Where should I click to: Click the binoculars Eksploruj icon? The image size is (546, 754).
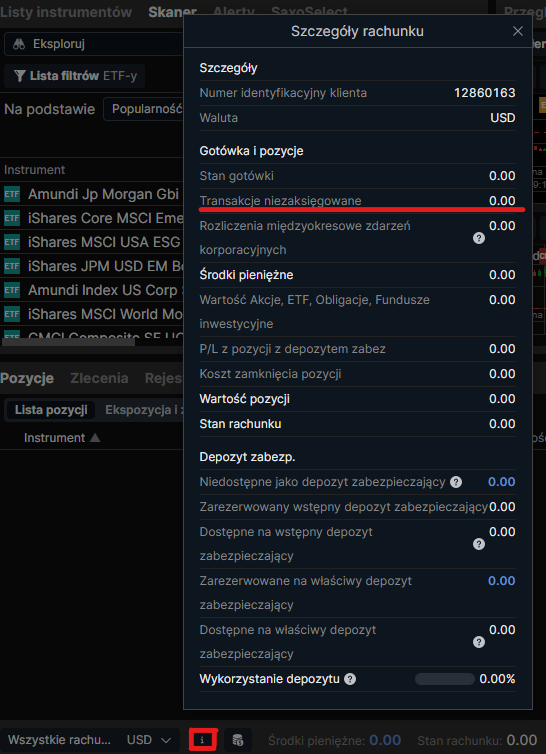pyautogui.click(x=19, y=44)
